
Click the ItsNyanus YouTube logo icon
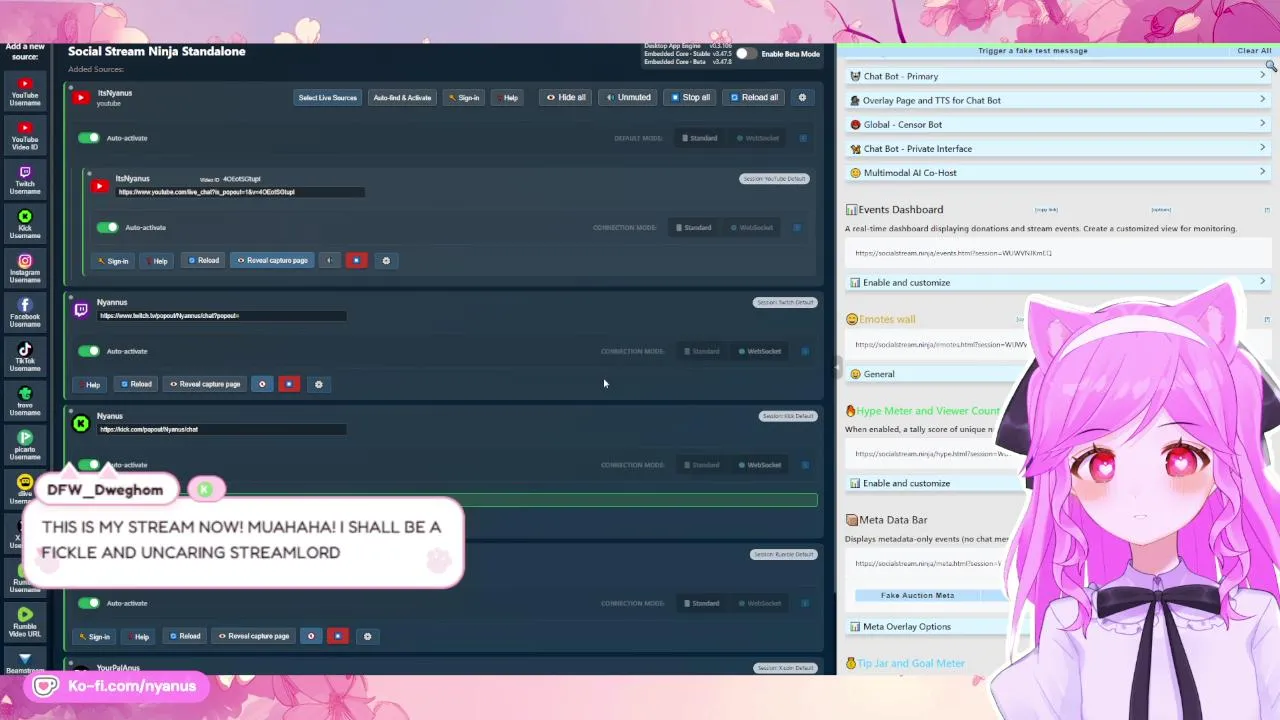tap(81, 97)
